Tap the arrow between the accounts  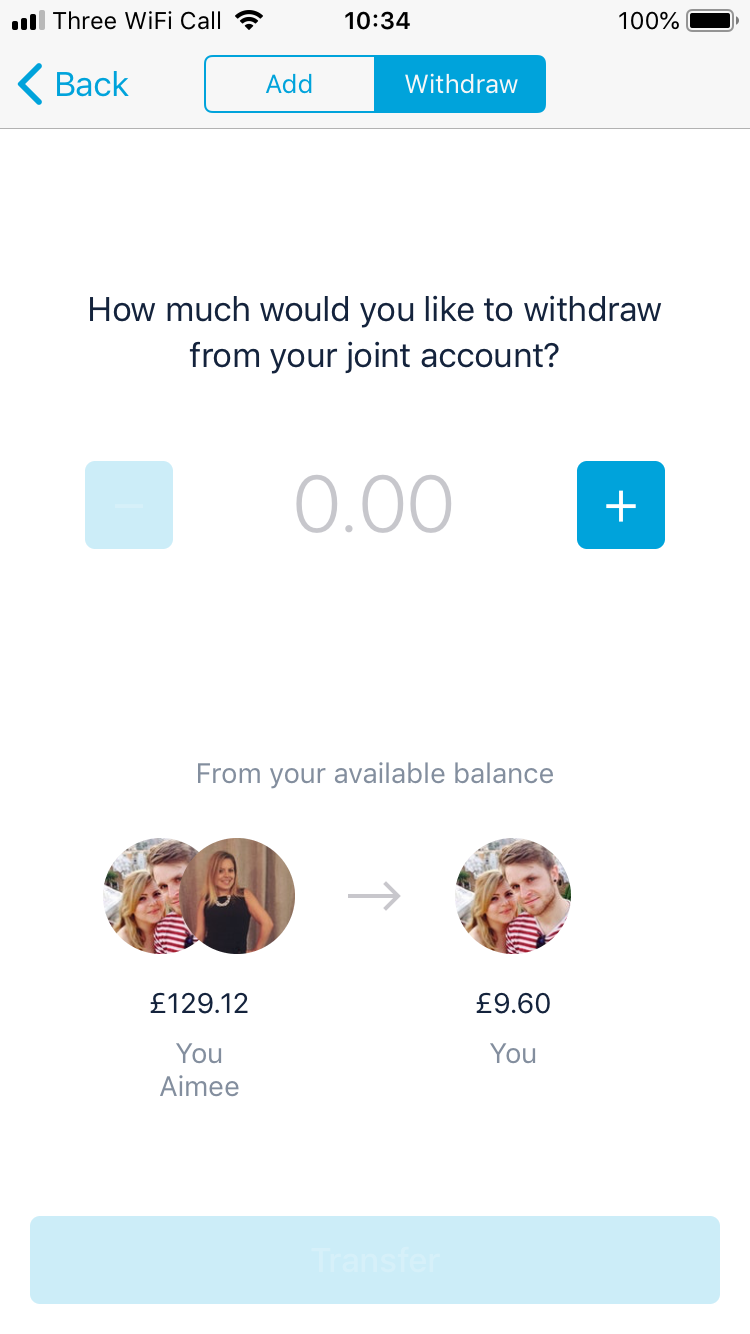tap(374, 896)
